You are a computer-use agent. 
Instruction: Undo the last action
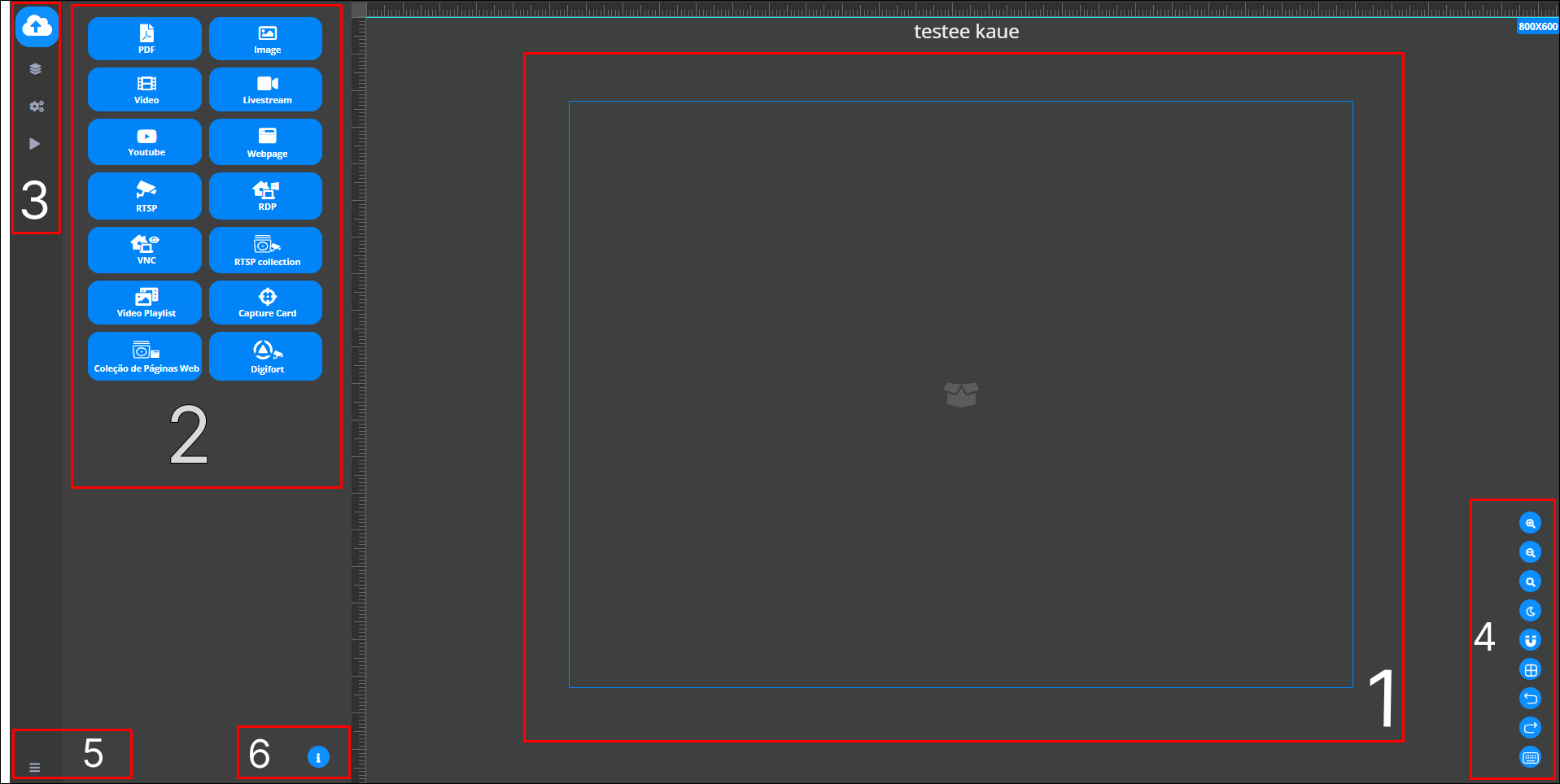click(1530, 698)
